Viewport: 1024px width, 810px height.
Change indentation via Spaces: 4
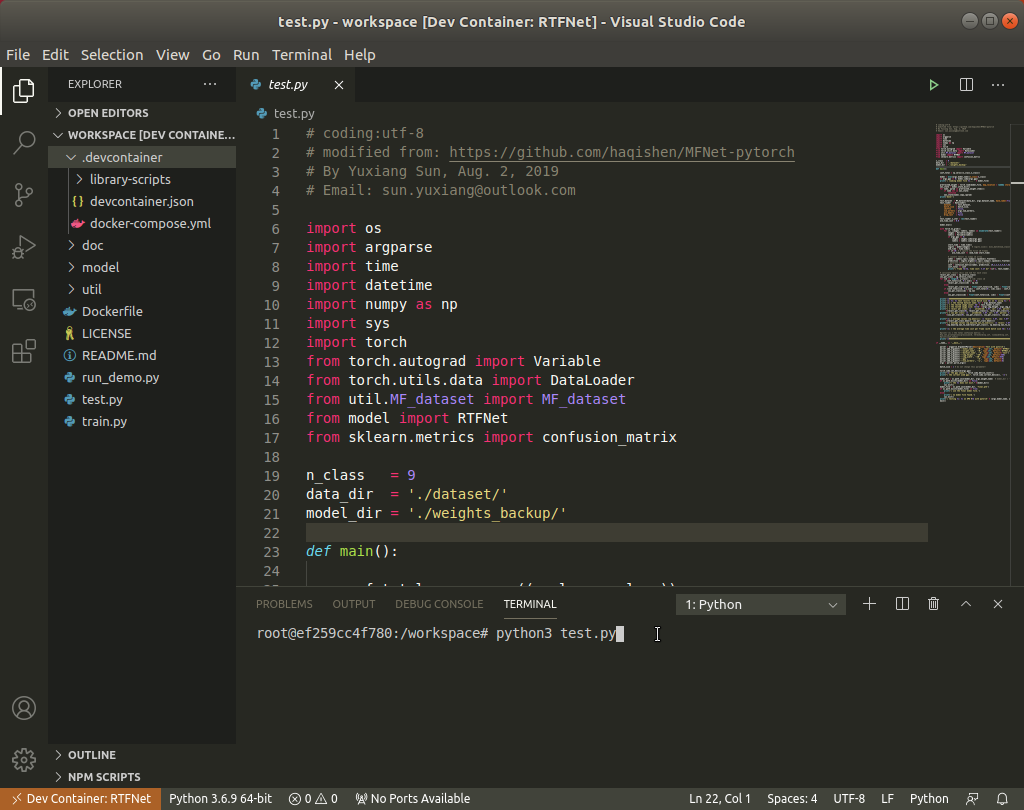tap(792, 798)
